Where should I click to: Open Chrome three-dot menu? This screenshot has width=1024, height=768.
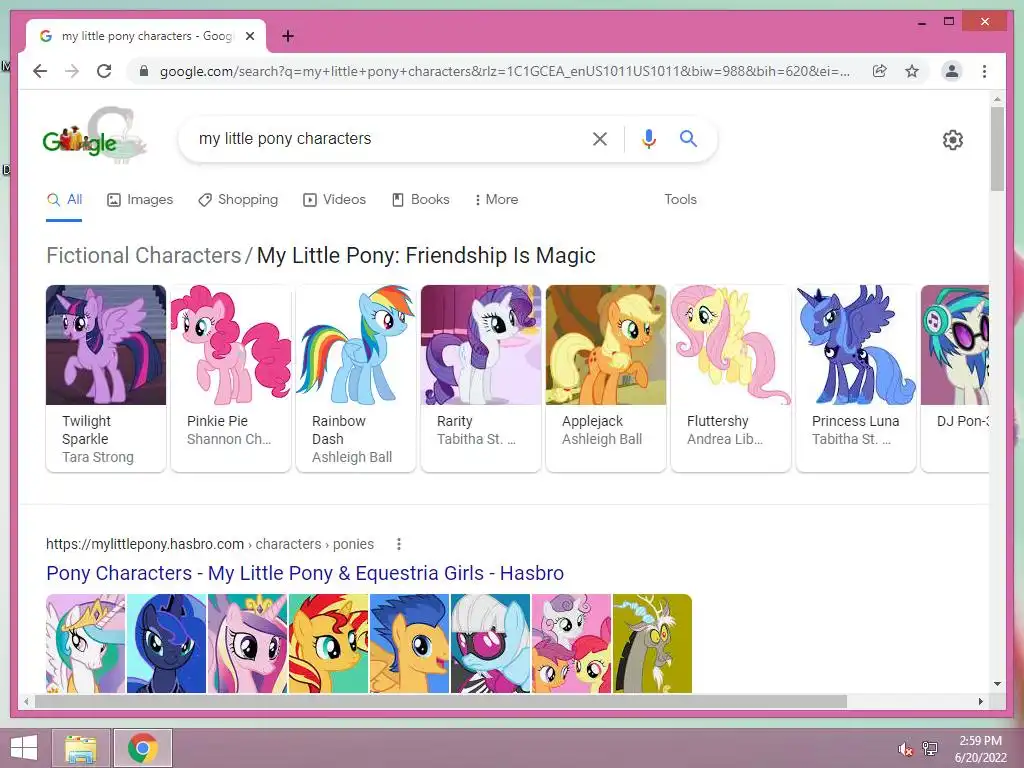(984, 71)
